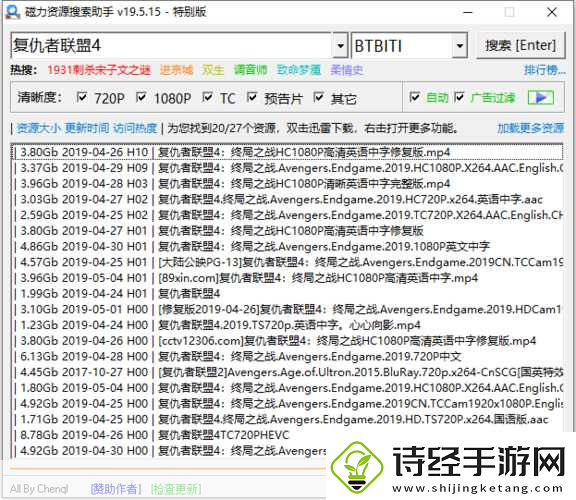Select the 3.96Gb 2019-04-28 H03 result
The image size is (576, 500).
click(x=288, y=184)
